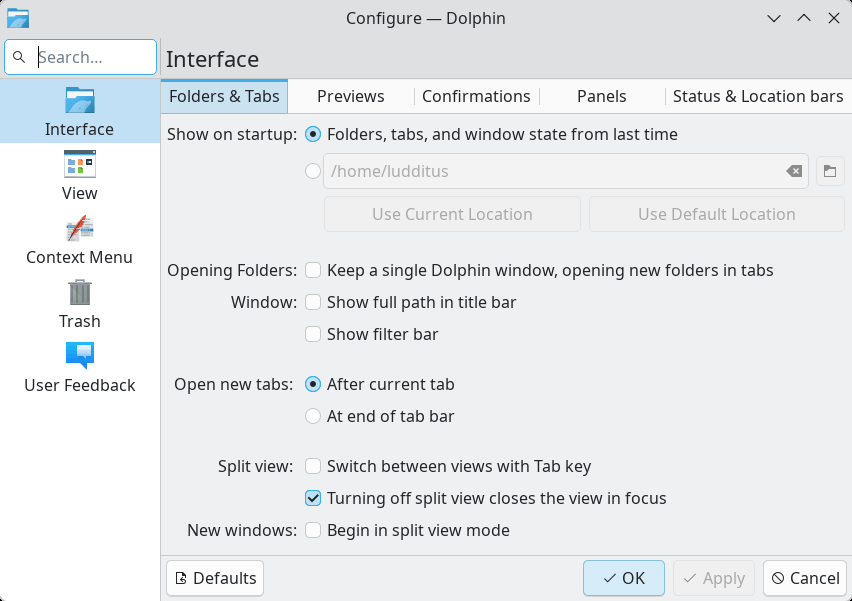Select the Context Menu category icon
The width and height of the screenshot is (852, 601).
[80, 229]
